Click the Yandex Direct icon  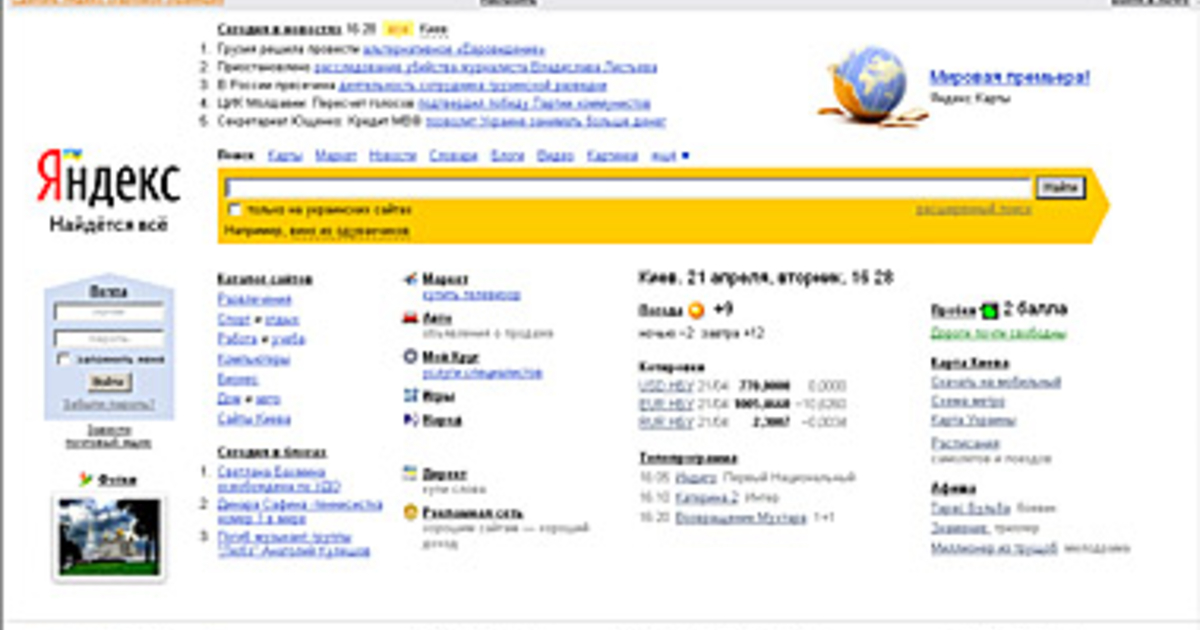click(x=410, y=473)
